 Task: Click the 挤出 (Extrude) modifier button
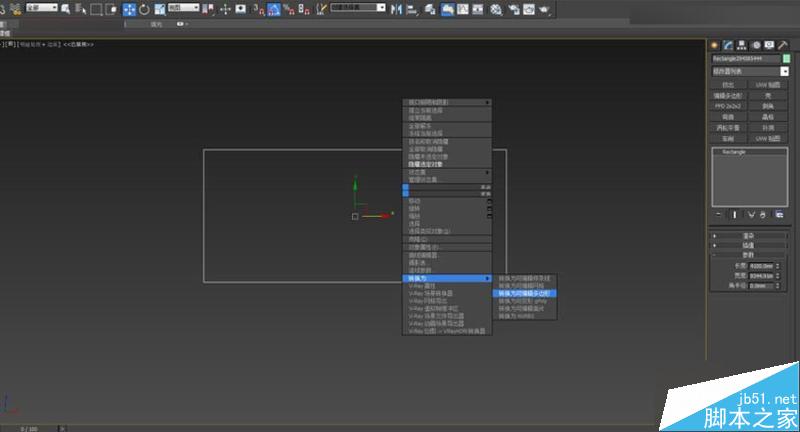[728, 86]
